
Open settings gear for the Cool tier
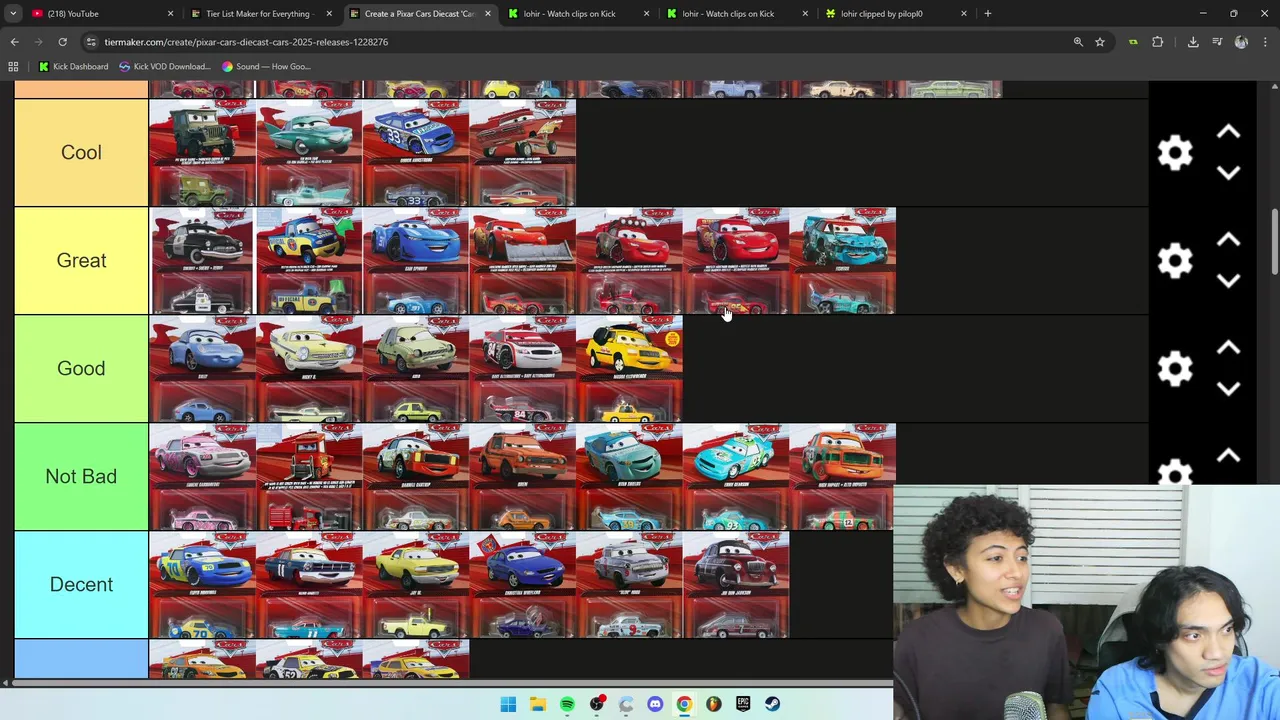[x=1175, y=152]
